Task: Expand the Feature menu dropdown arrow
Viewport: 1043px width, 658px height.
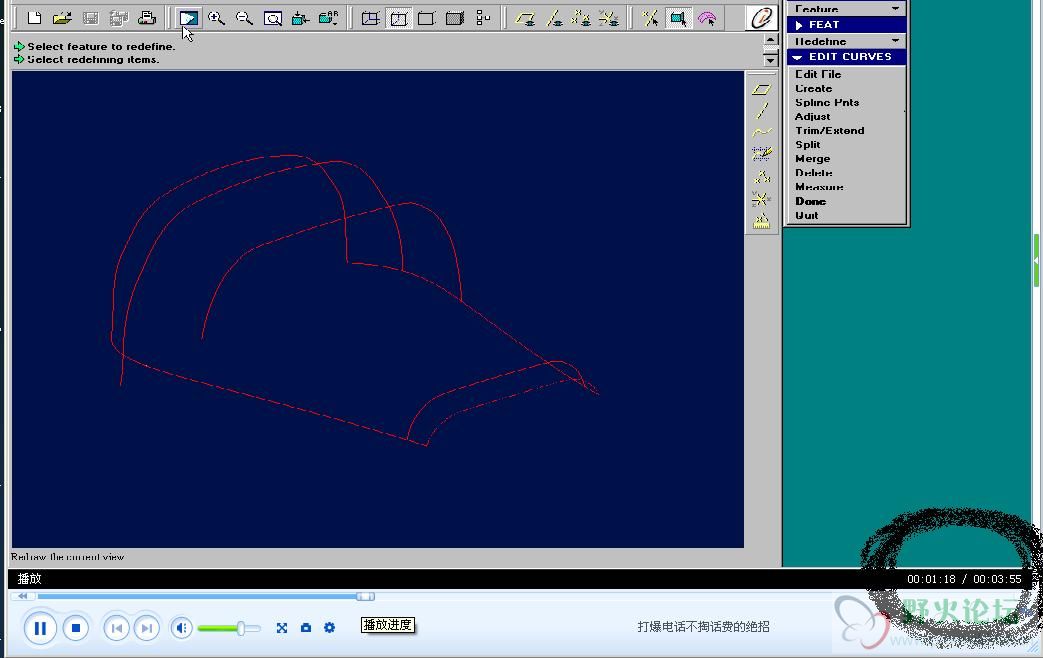Action: point(895,9)
